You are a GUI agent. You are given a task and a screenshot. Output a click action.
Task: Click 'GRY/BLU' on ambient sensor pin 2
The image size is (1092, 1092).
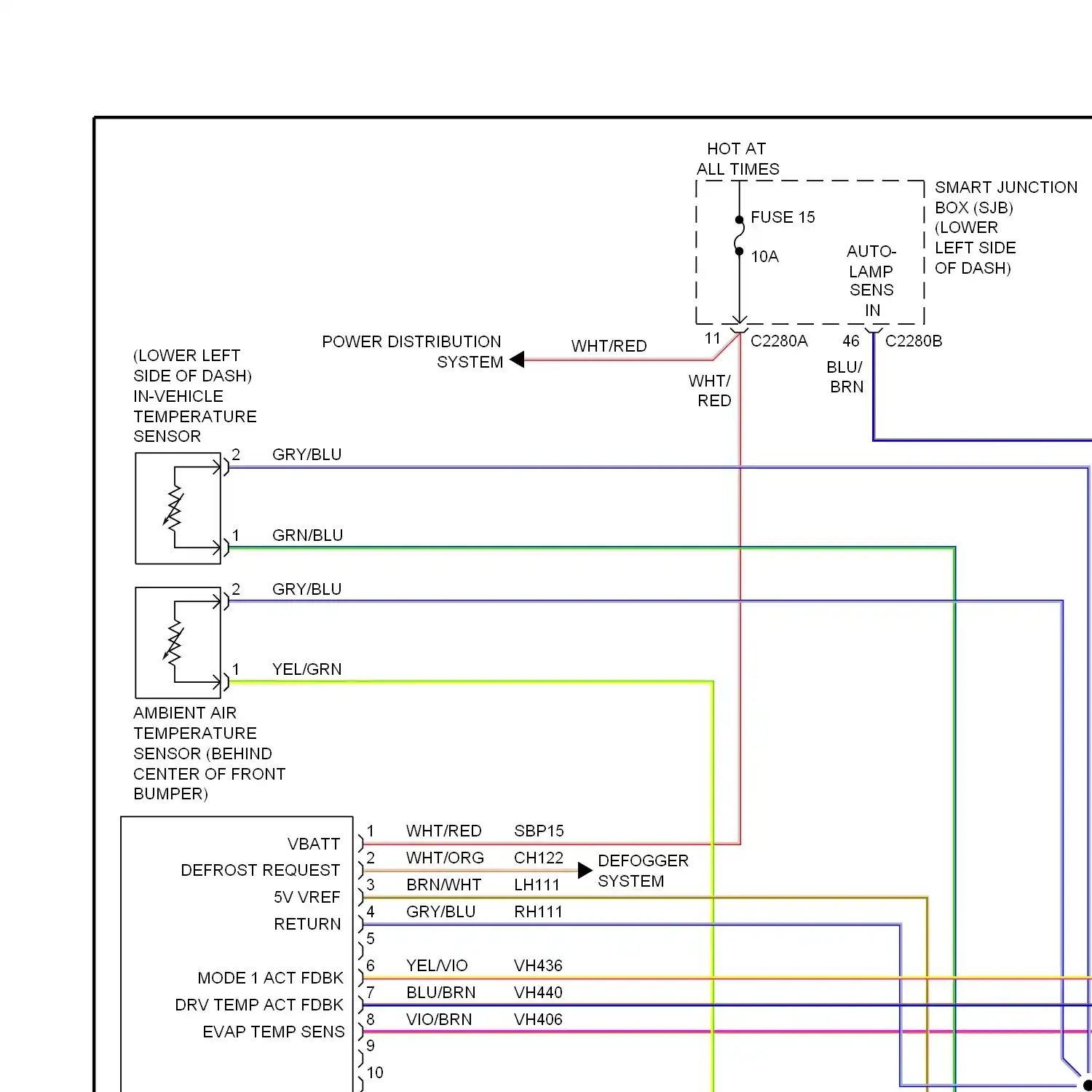coord(307,589)
